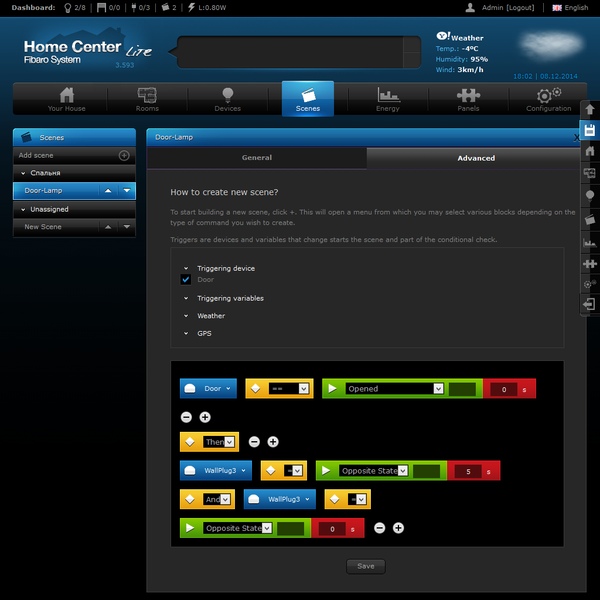Click the house icon in side toolbar
The width and height of the screenshot is (600, 600).
pyautogui.click(x=590, y=151)
